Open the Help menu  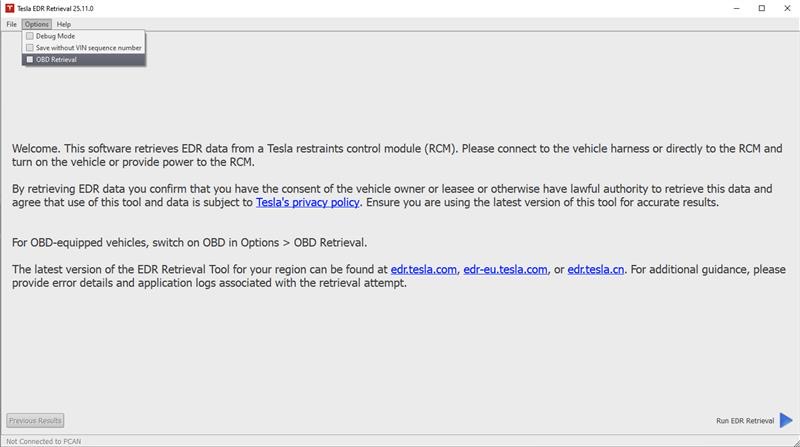click(x=64, y=24)
